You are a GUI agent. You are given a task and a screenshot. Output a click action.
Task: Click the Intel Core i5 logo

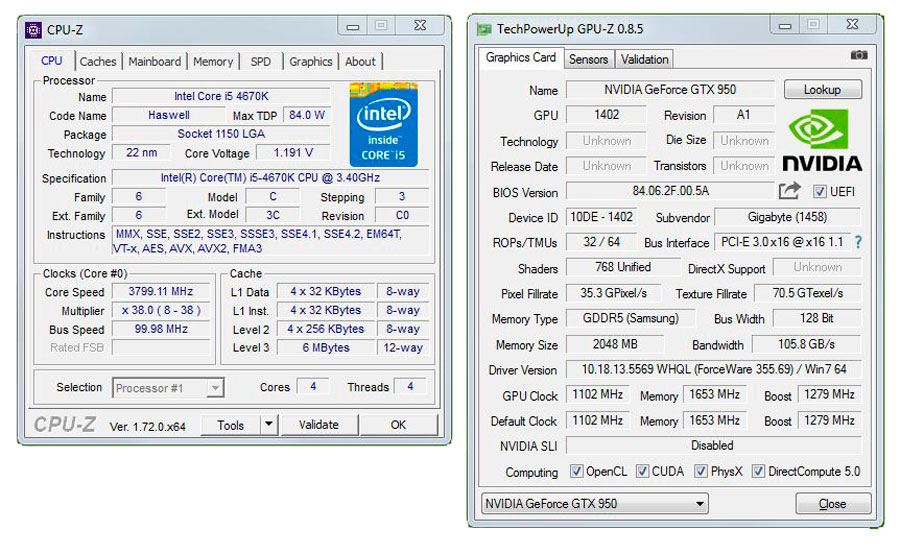(383, 125)
